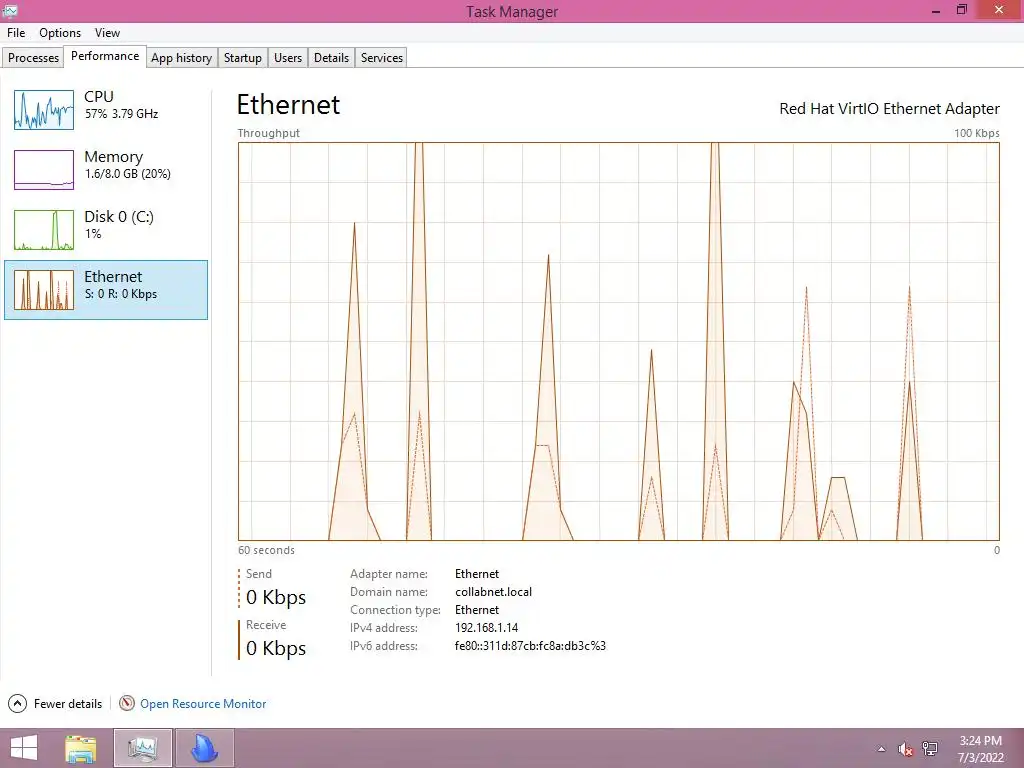Click the network tray icon
1024x768 pixels.
click(x=930, y=749)
